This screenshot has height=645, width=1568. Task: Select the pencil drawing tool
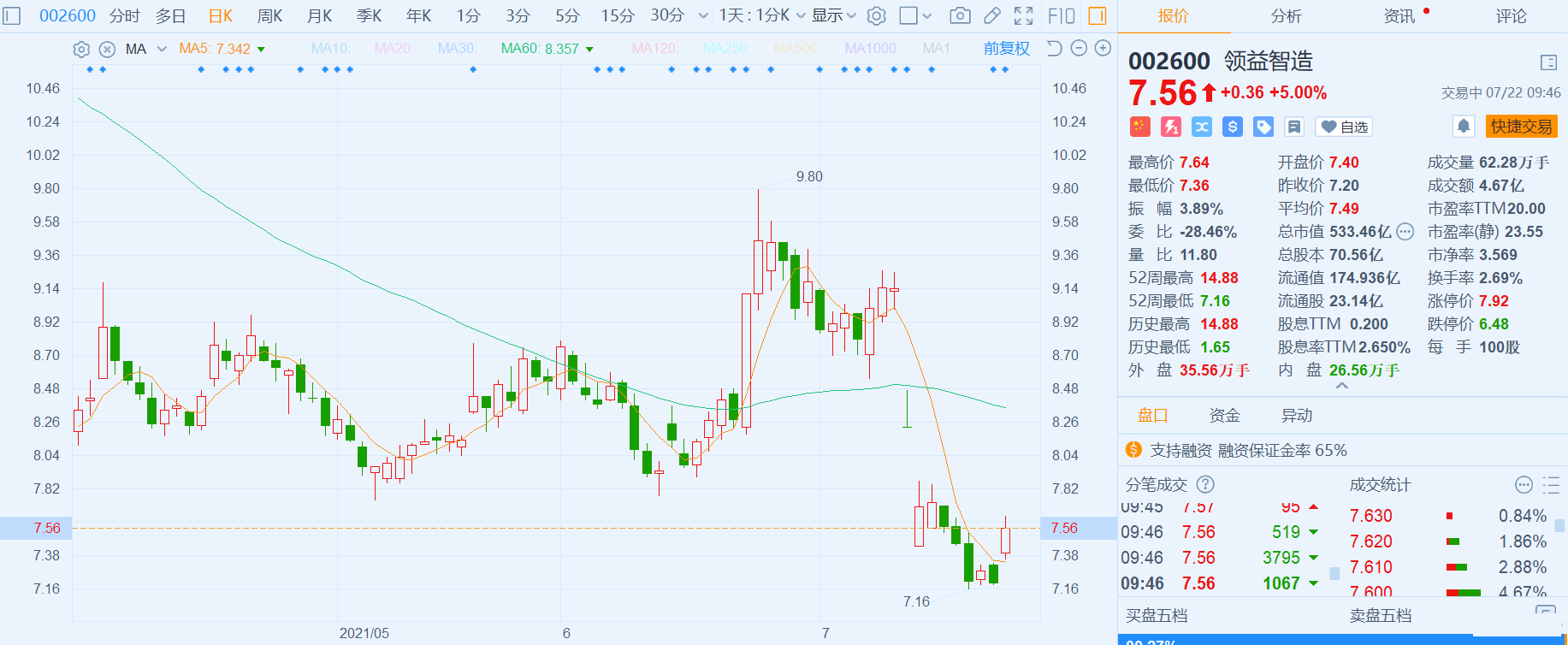(992, 15)
